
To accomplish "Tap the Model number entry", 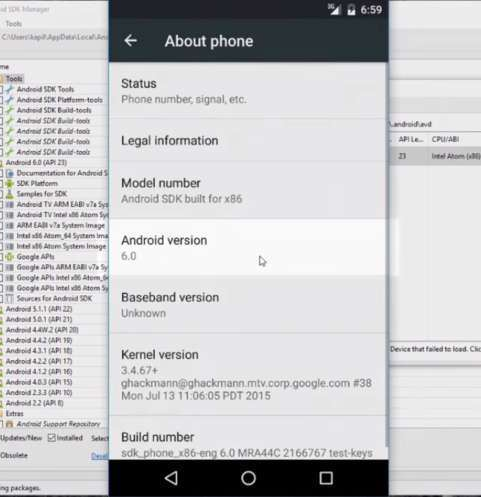I will click(x=247, y=191).
